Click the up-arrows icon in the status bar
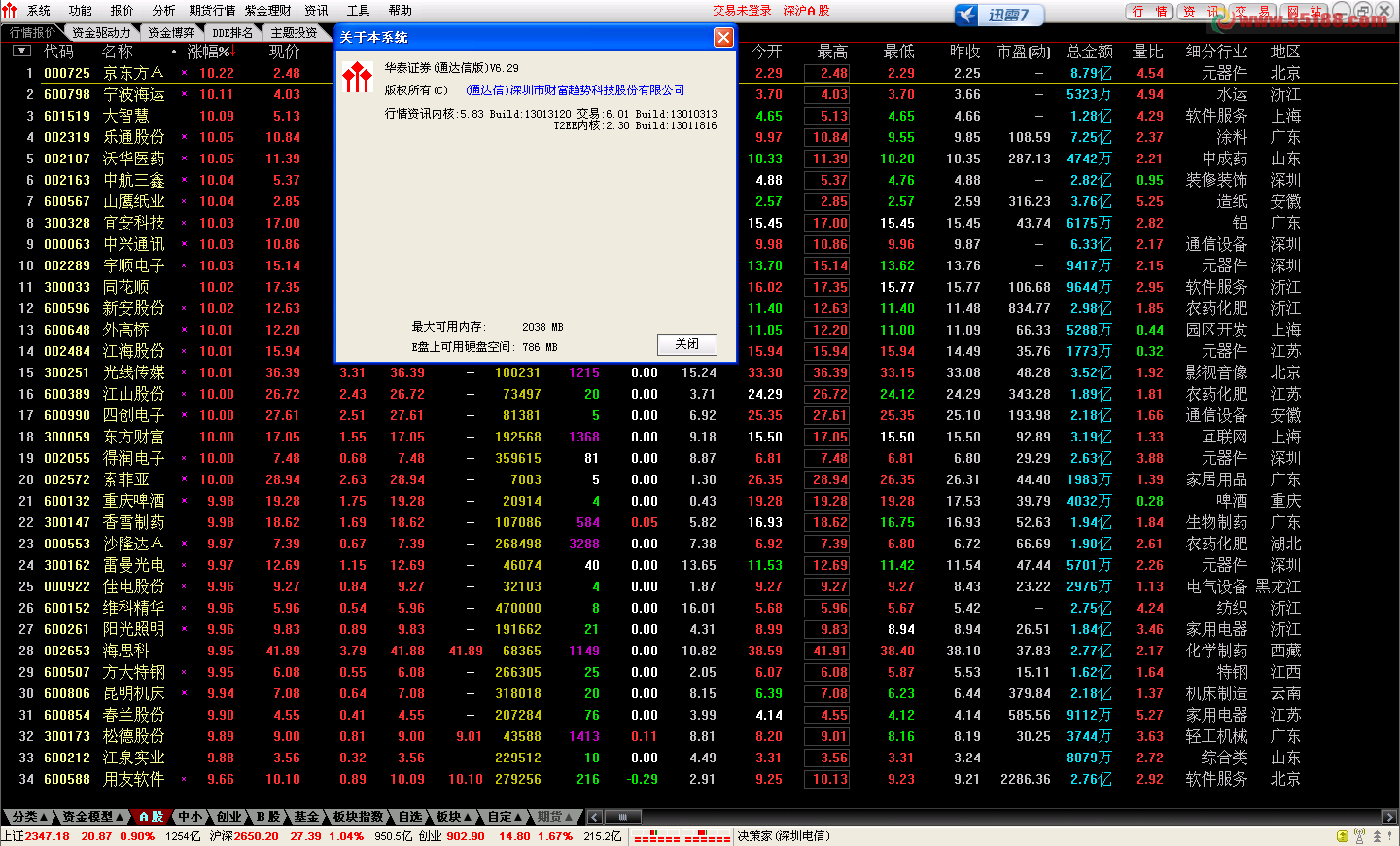The image size is (1400, 846). click(x=1377, y=836)
